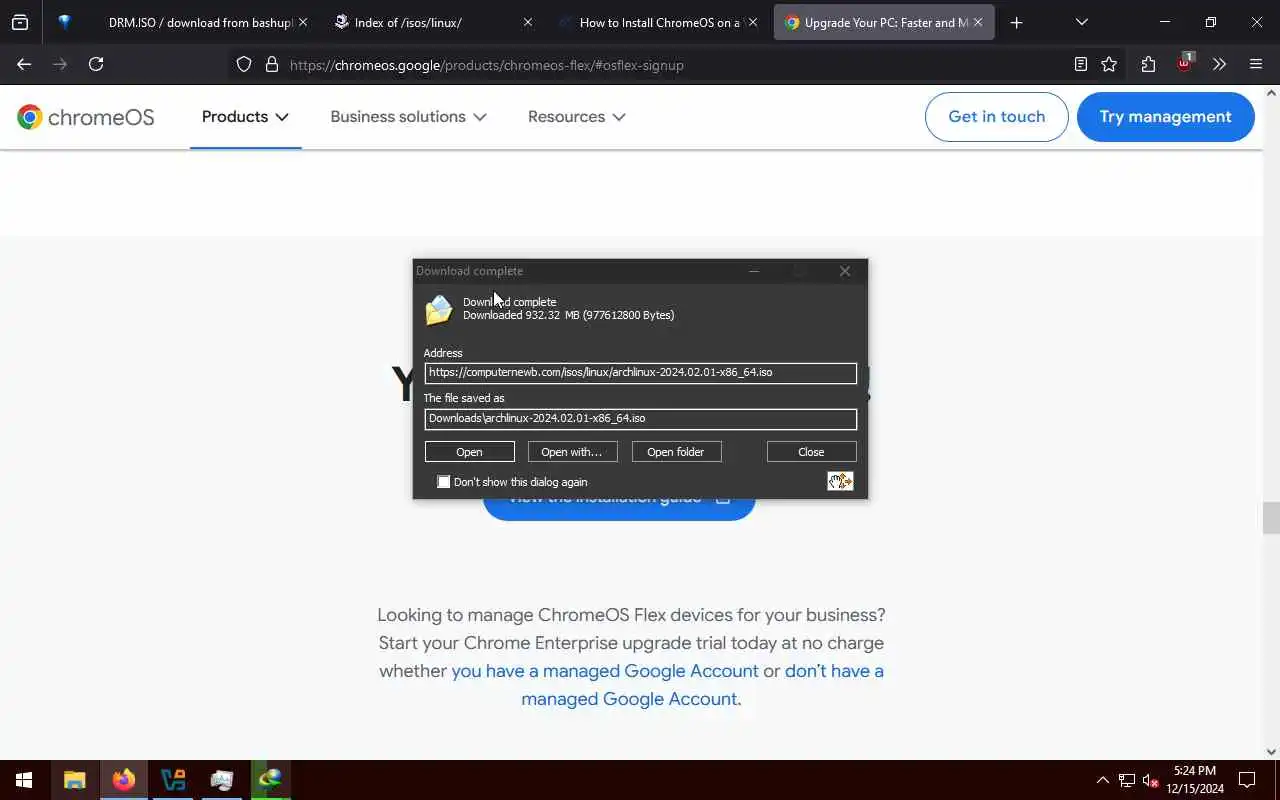Click the chromeOS logo
This screenshot has height=800, width=1280.
[86, 117]
